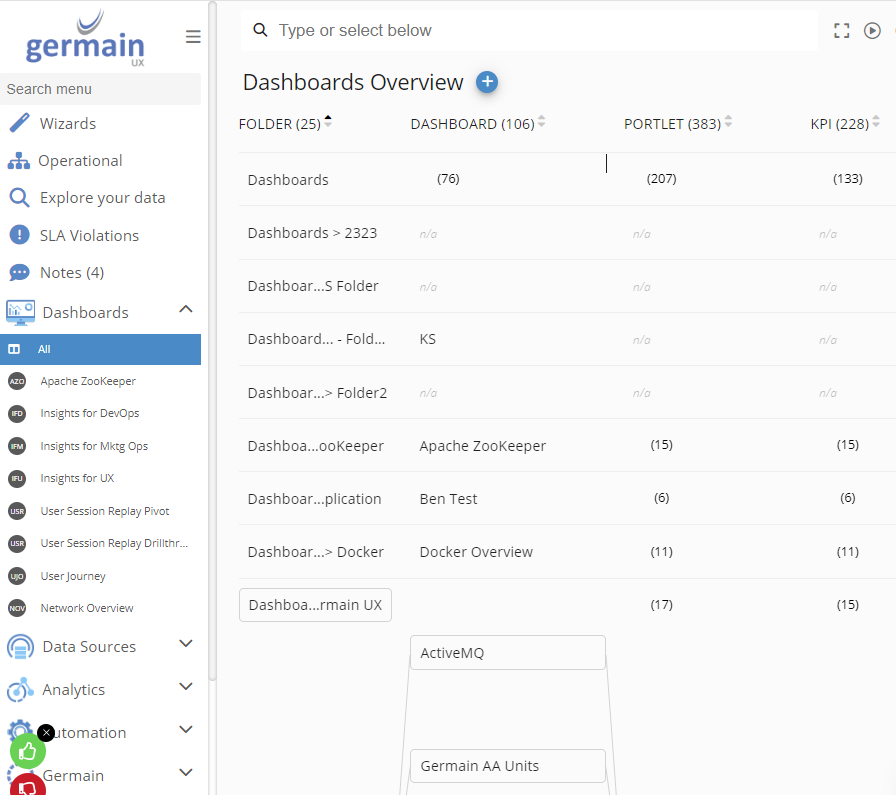
Task: Expand the Analytics section
Action: pyautogui.click(x=185, y=687)
